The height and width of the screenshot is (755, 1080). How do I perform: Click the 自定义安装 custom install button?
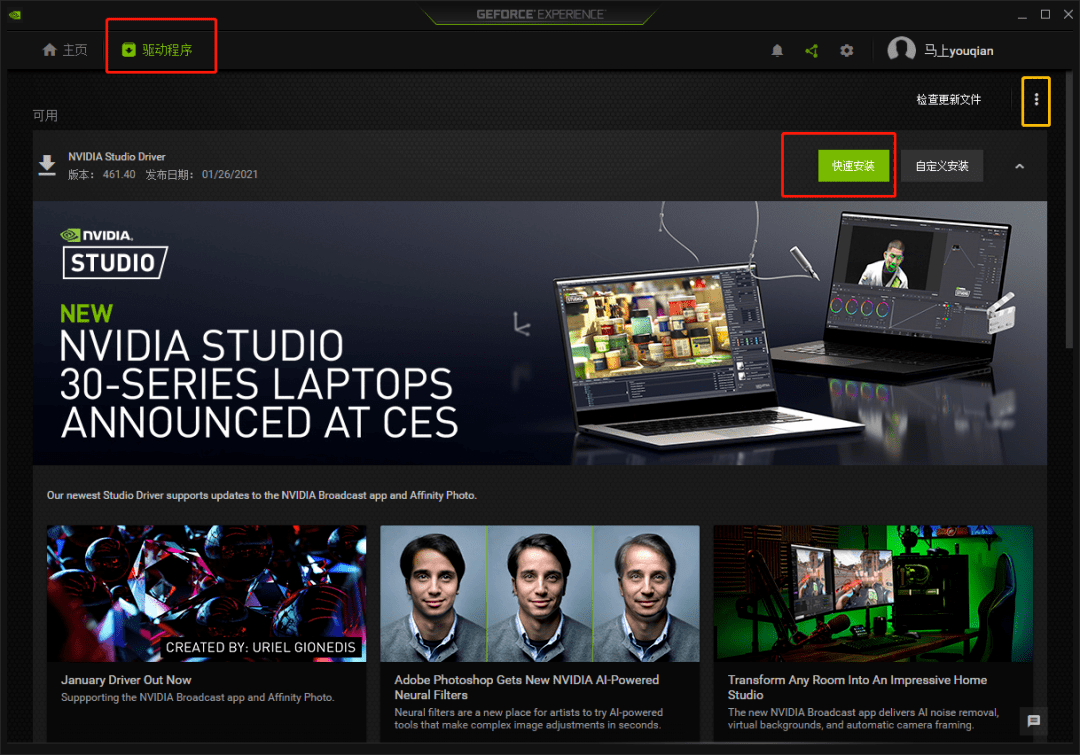click(942, 166)
